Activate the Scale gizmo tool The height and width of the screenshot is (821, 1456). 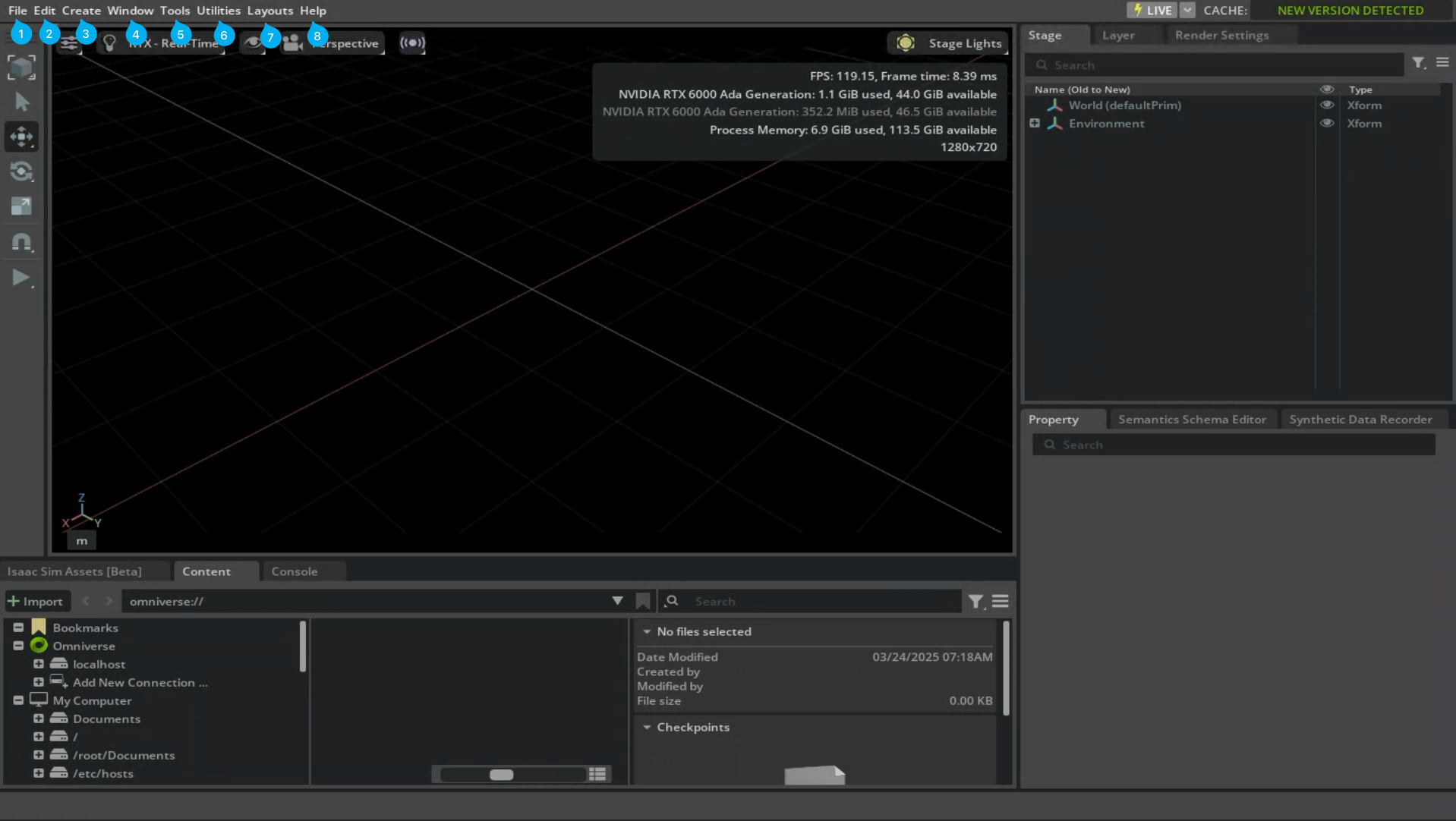click(21, 206)
